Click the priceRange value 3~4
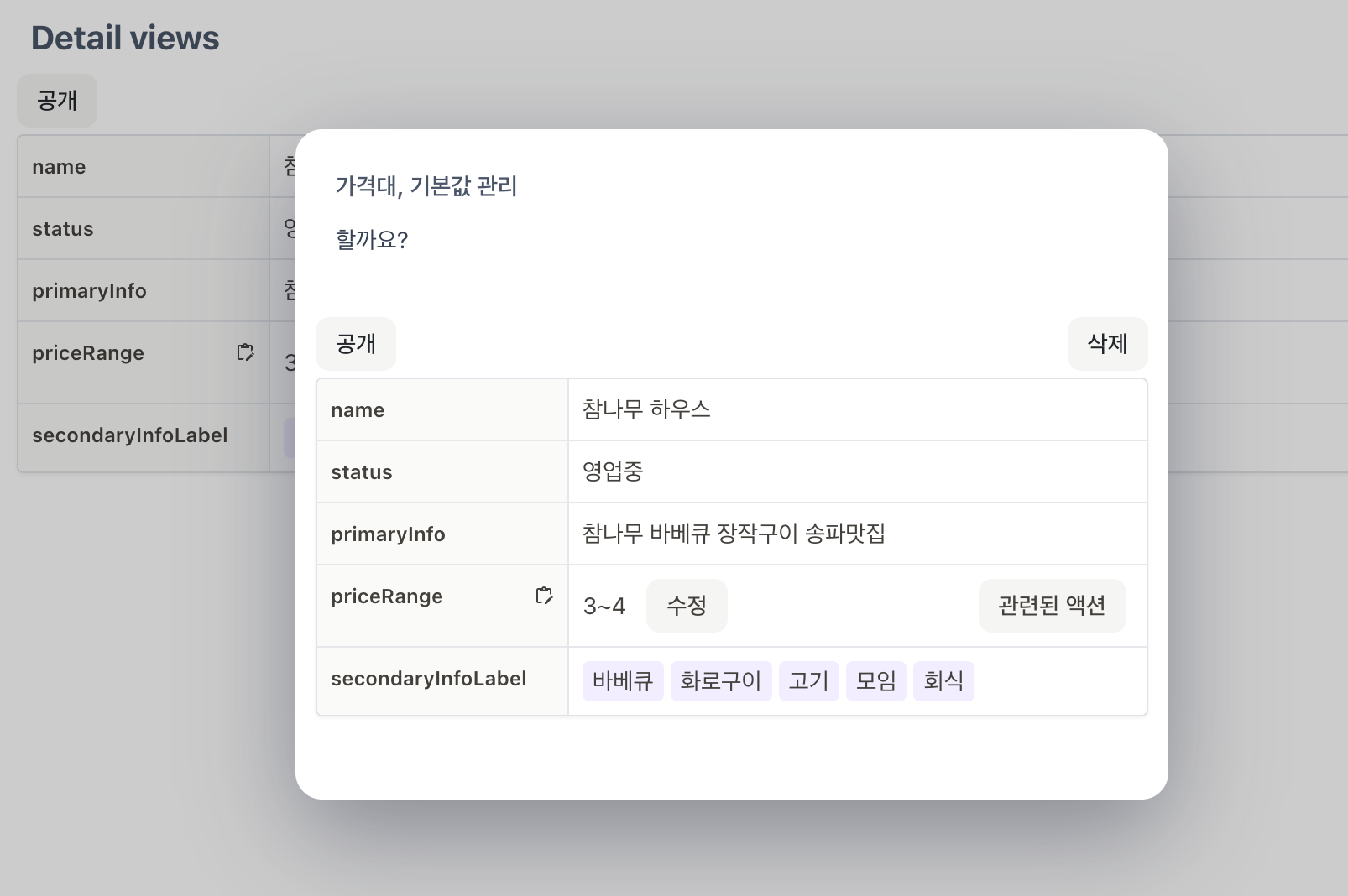 pos(603,606)
